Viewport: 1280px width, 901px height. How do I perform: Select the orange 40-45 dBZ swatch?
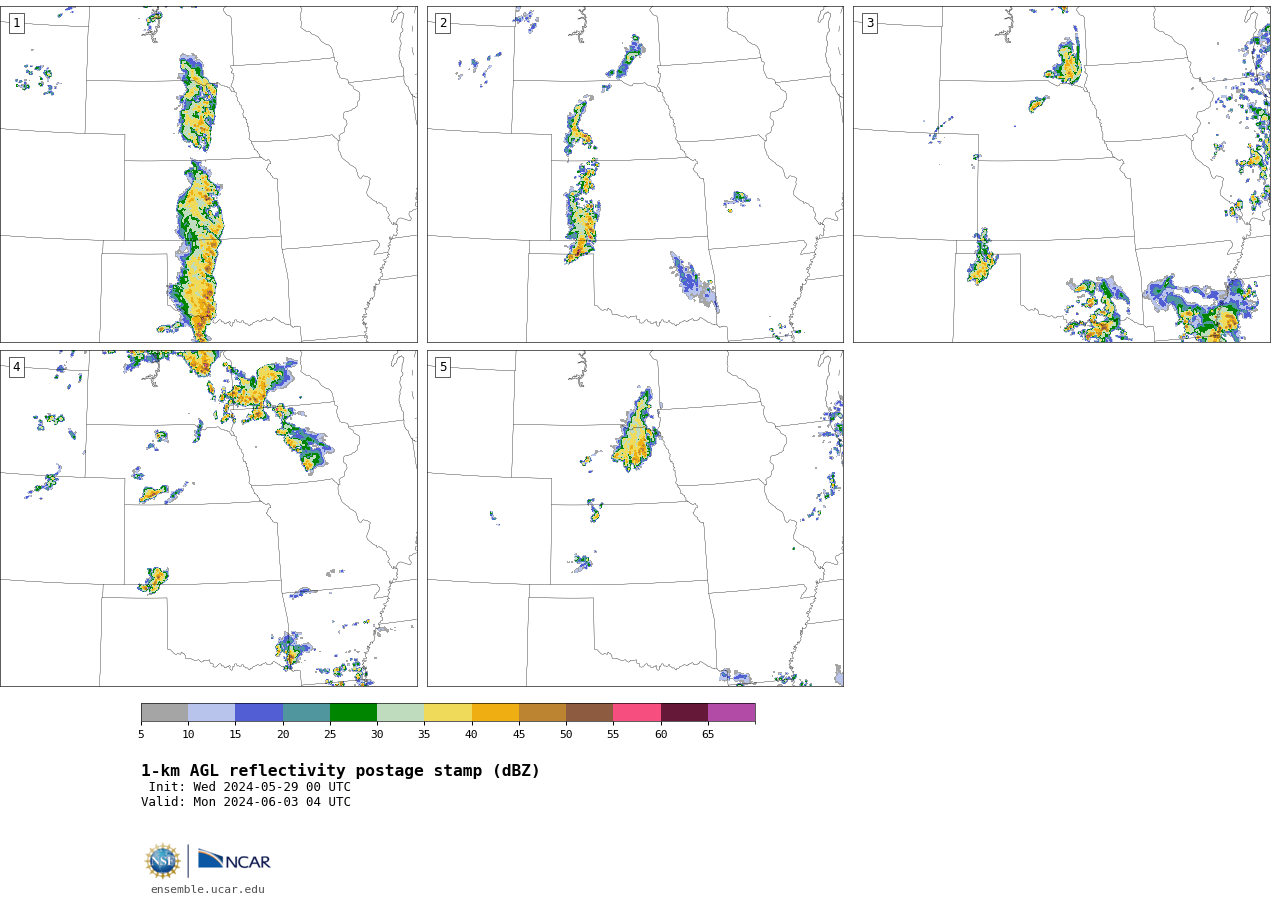click(495, 713)
